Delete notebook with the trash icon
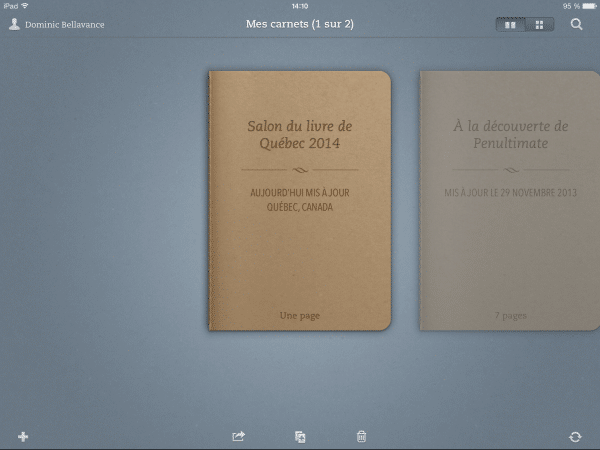Image resolution: width=600 pixels, height=450 pixels. [x=361, y=436]
